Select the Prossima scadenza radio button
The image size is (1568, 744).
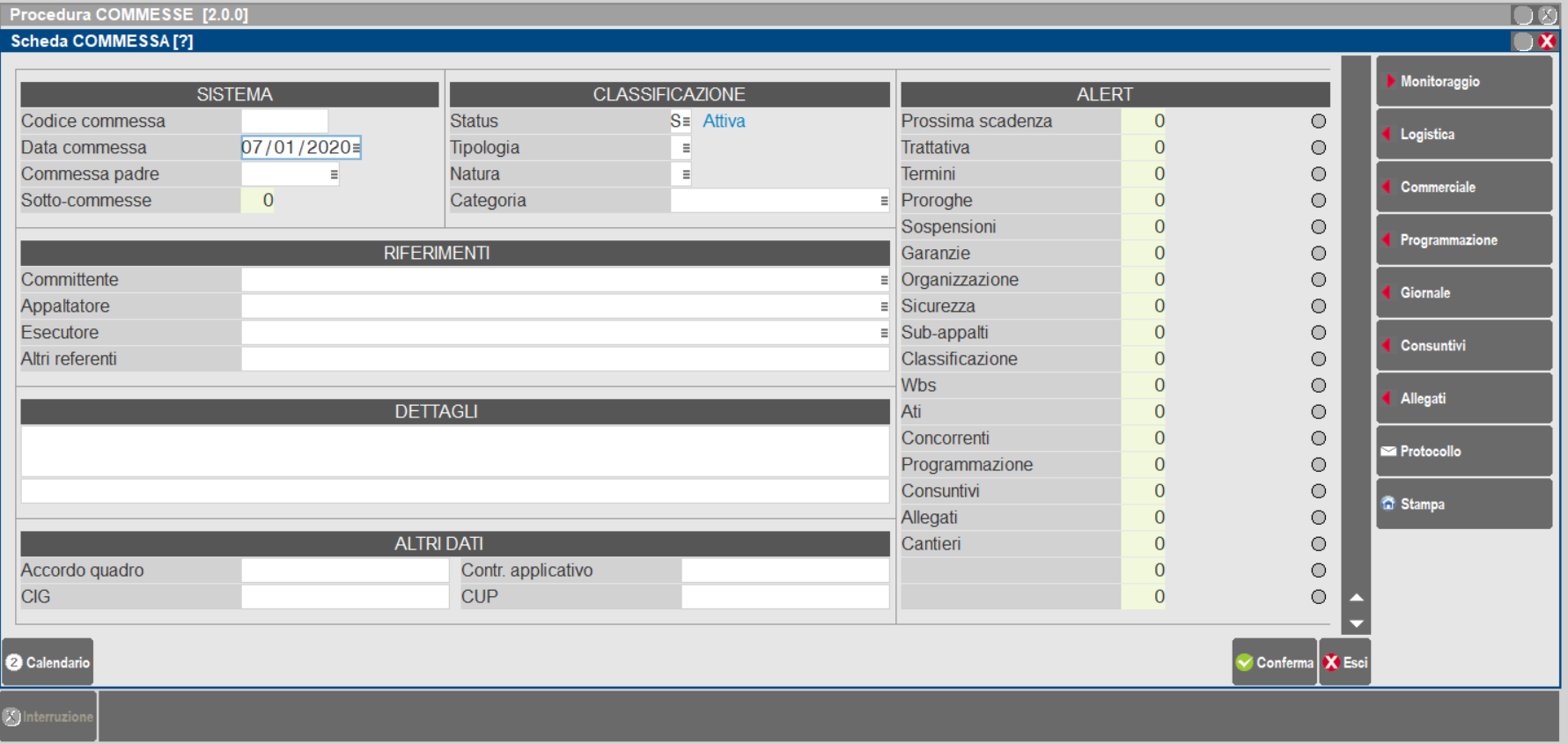coord(1318,122)
